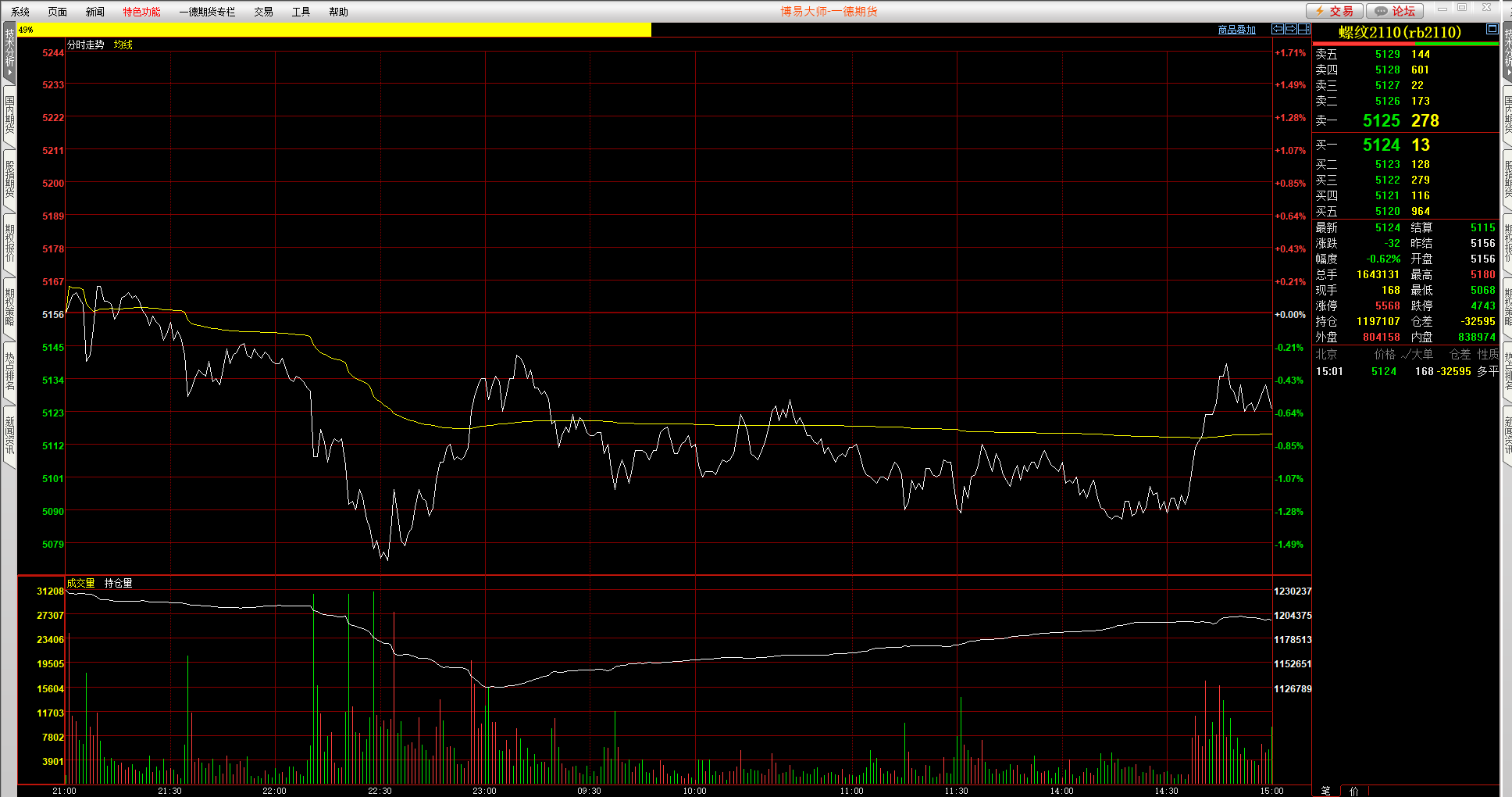Switch to 国内期货 left sidebar tab

click(9, 115)
